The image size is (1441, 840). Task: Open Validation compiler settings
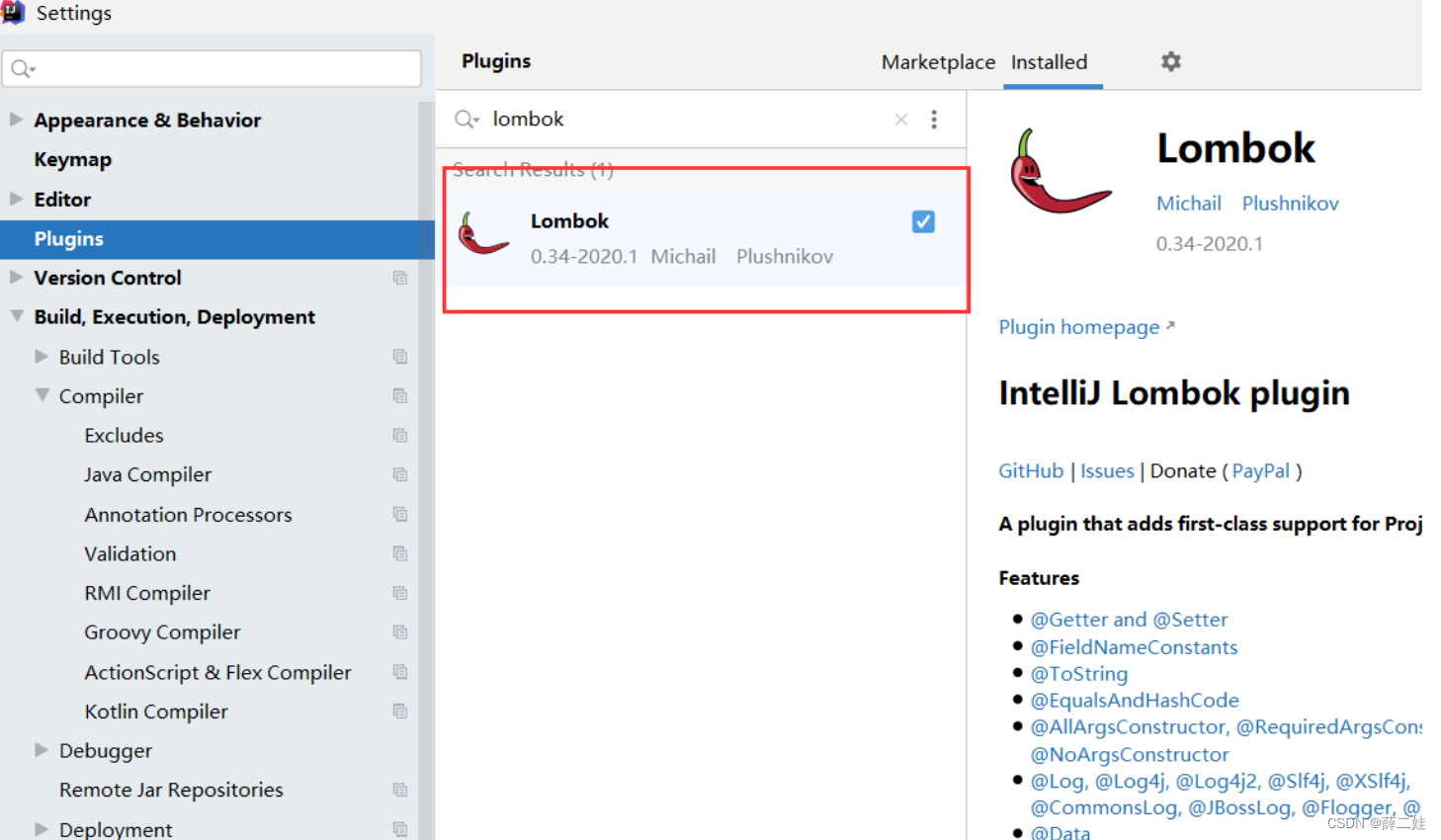pyautogui.click(x=129, y=554)
